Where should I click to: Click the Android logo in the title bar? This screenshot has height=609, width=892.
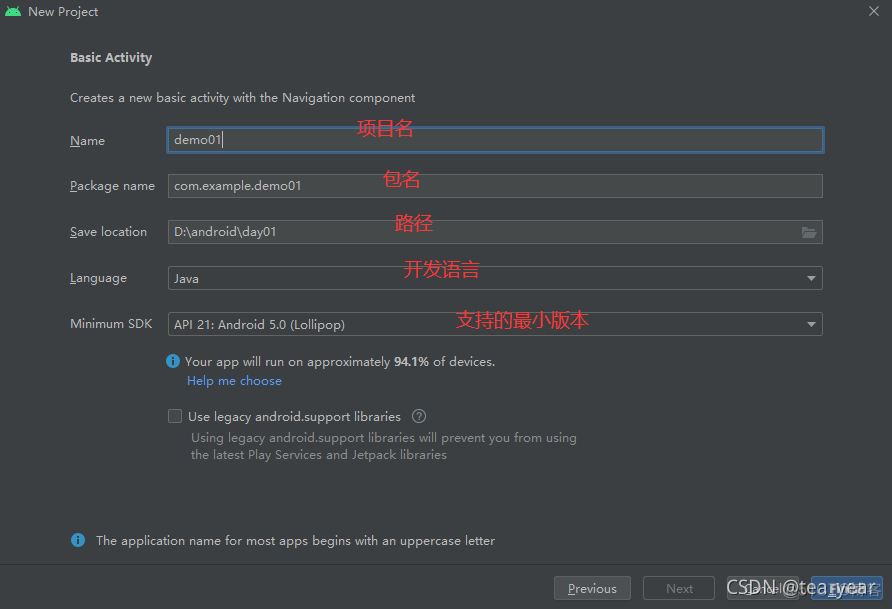click(x=13, y=11)
